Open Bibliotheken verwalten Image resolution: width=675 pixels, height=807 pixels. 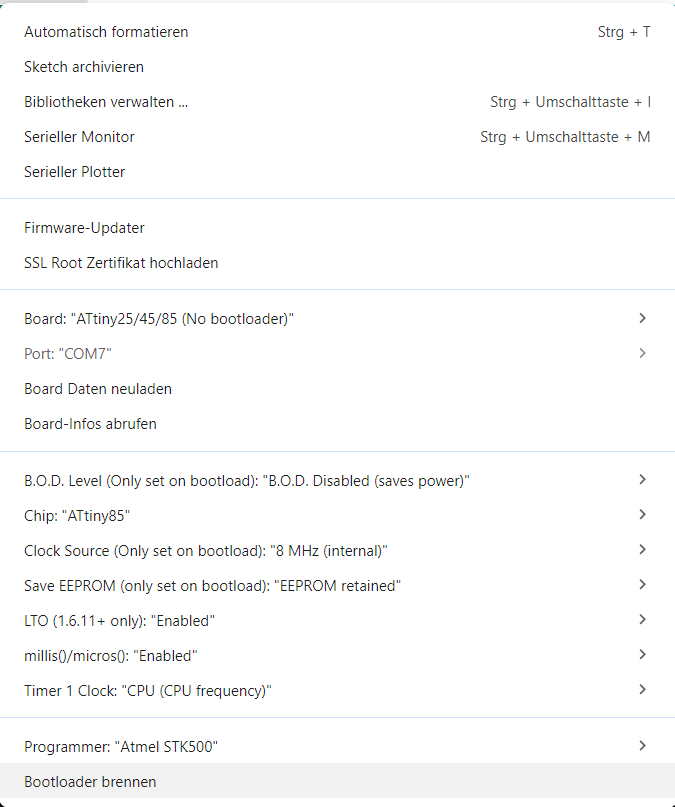pyautogui.click(x=106, y=102)
